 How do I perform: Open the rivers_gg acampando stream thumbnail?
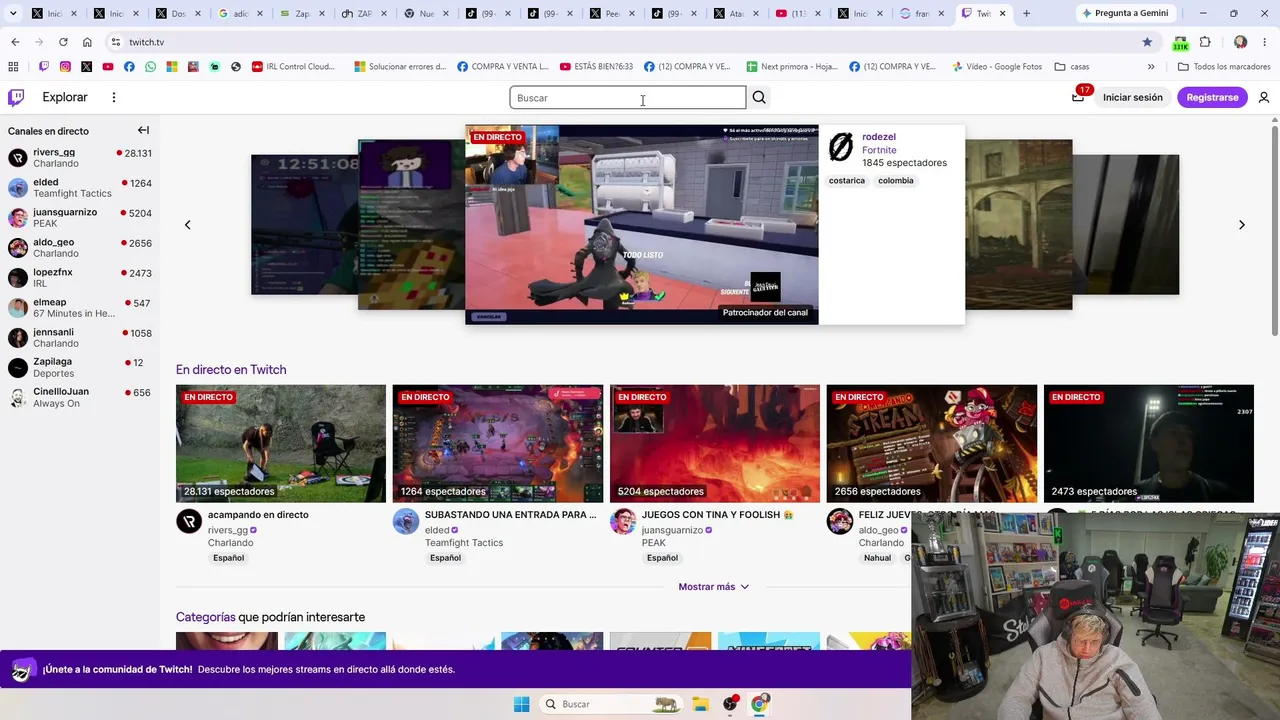(x=281, y=444)
